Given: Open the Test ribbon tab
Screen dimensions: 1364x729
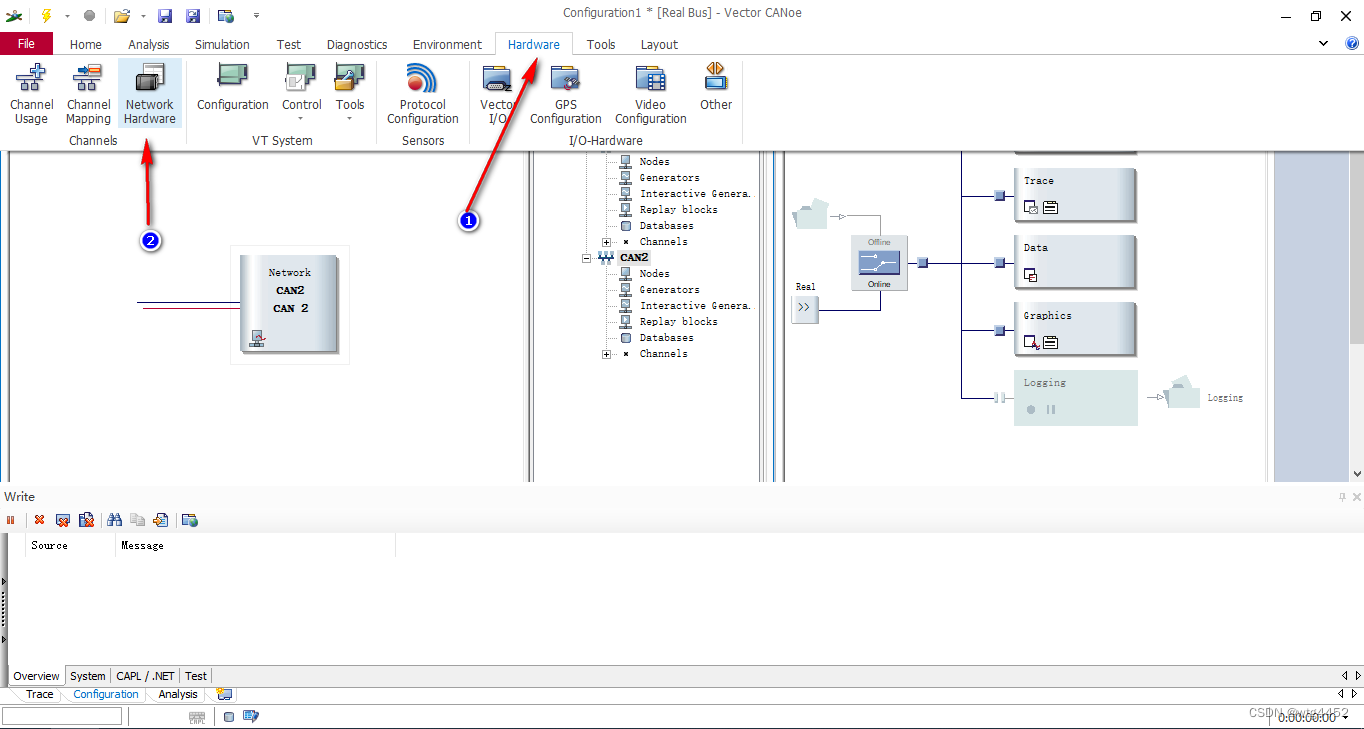Looking at the screenshot, I should pyautogui.click(x=289, y=44).
